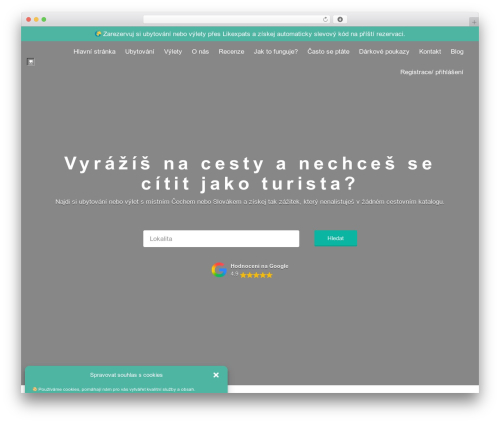Click the Používáme cookies message text

pos(116,389)
